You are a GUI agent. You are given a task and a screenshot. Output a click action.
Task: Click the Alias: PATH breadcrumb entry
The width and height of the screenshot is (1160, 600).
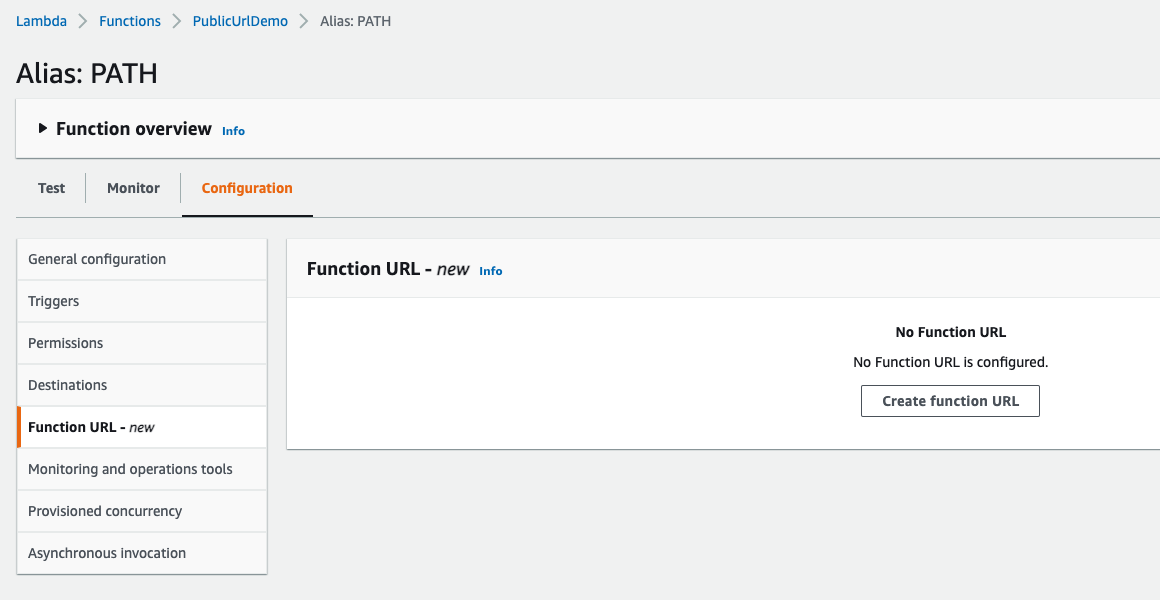[x=356, y=20]
